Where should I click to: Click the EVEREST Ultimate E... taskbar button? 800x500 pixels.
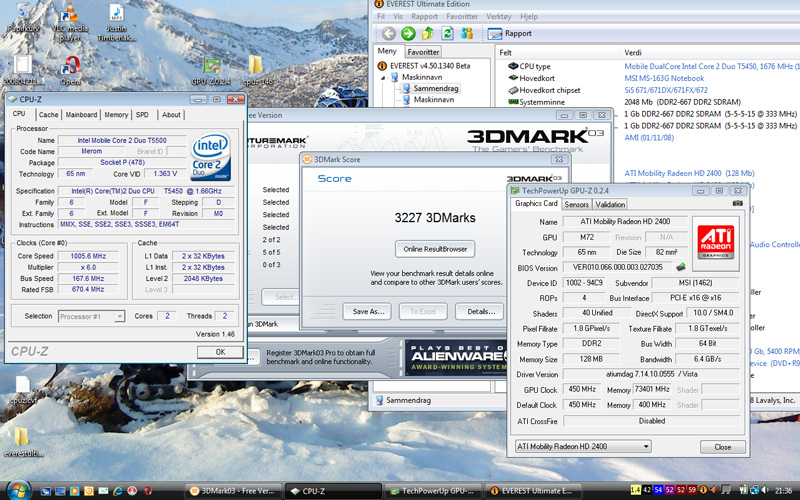pos(533,491)
